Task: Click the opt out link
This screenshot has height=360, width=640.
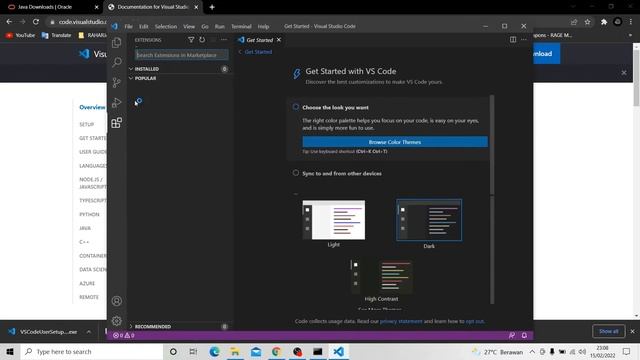Action: pos(474,321)
